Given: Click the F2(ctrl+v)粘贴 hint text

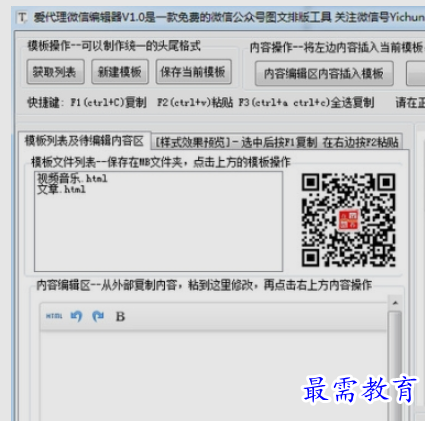Looking at the screenshot, I should point(195,103).
